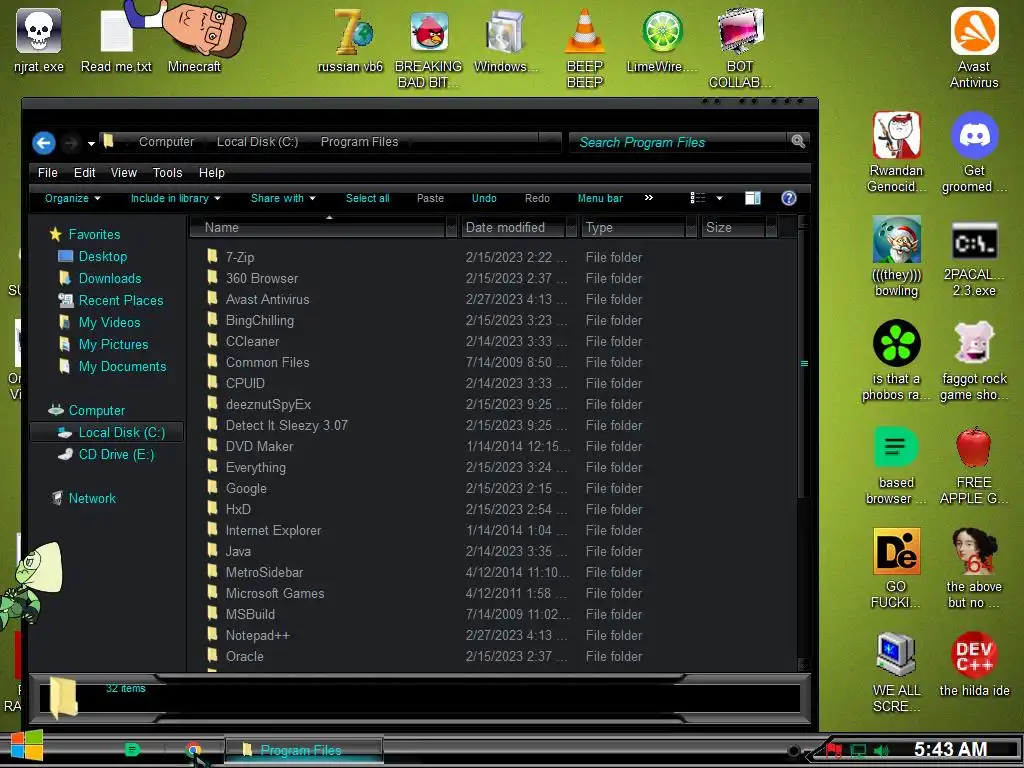The image size is (1024, 768).
Task: Open the view options dropdown arrow
Action: [x=719, y=199]
